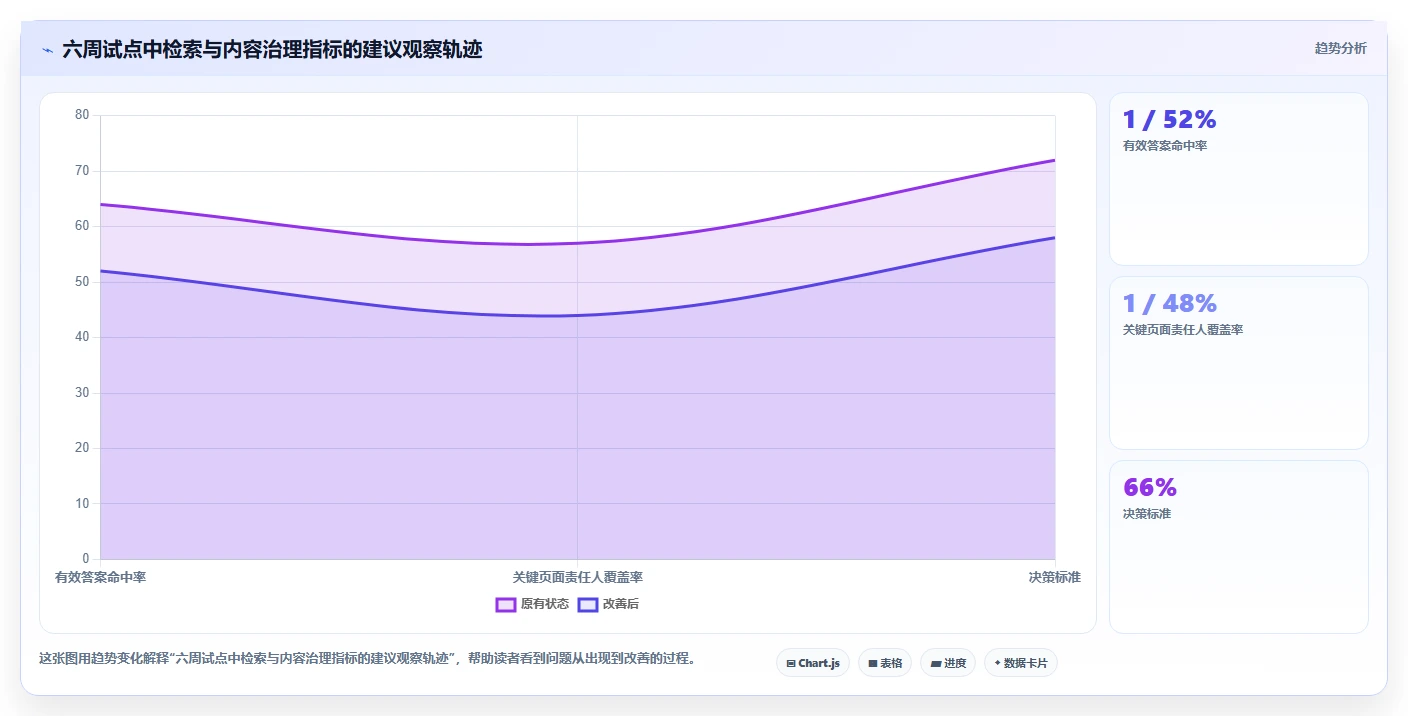1408x716 pixels.
Task: Click the 关键页面责任人覆盖率 x-axis label
Action: click(x=577, y=578)
